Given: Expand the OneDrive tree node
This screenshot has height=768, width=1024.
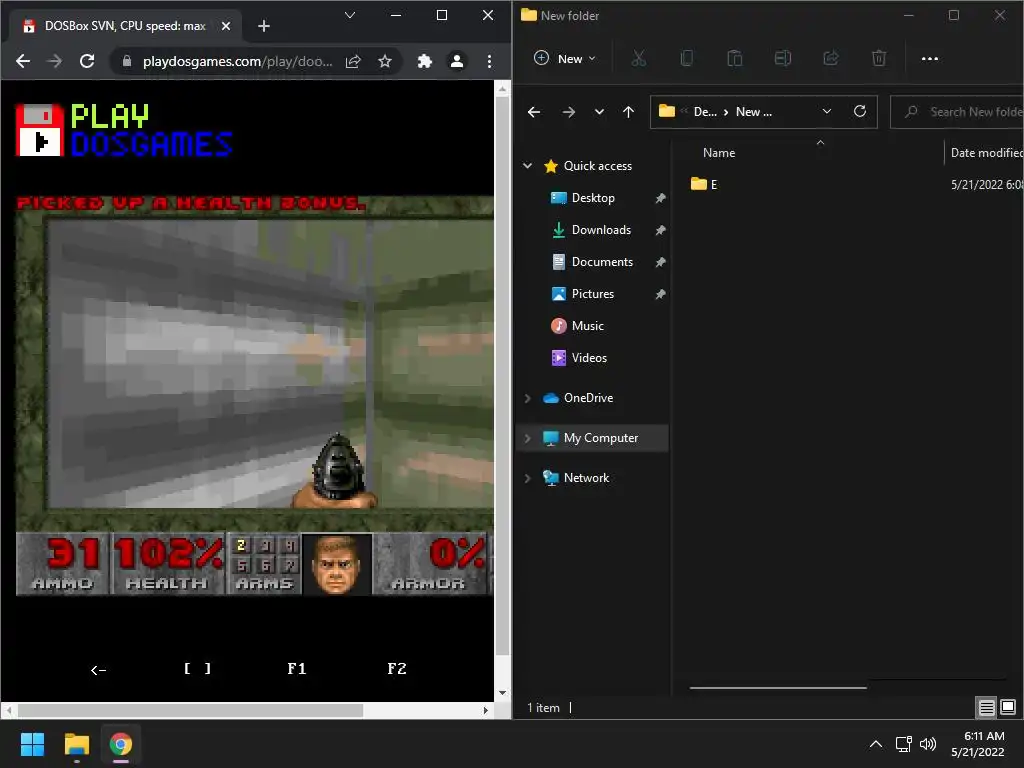Looking at the screenshot, I should pos(528,398).
